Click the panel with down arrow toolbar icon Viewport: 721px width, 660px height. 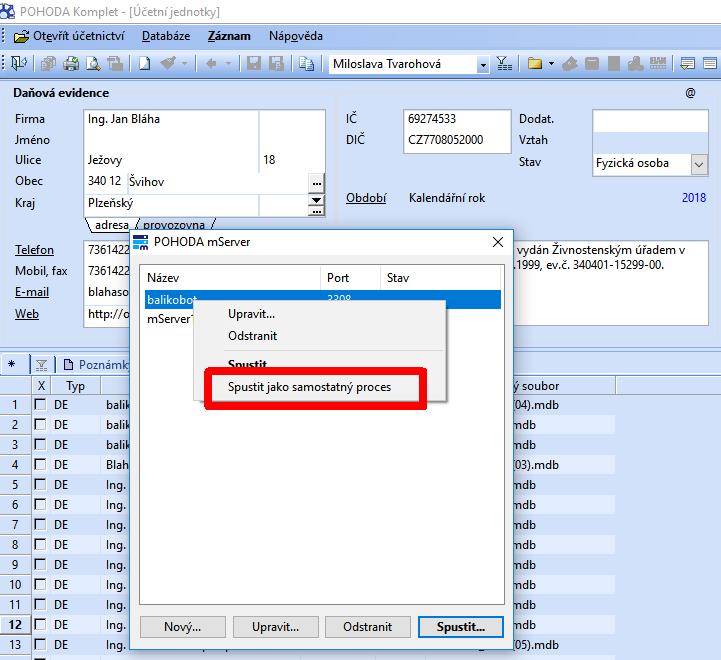(688, 63)
